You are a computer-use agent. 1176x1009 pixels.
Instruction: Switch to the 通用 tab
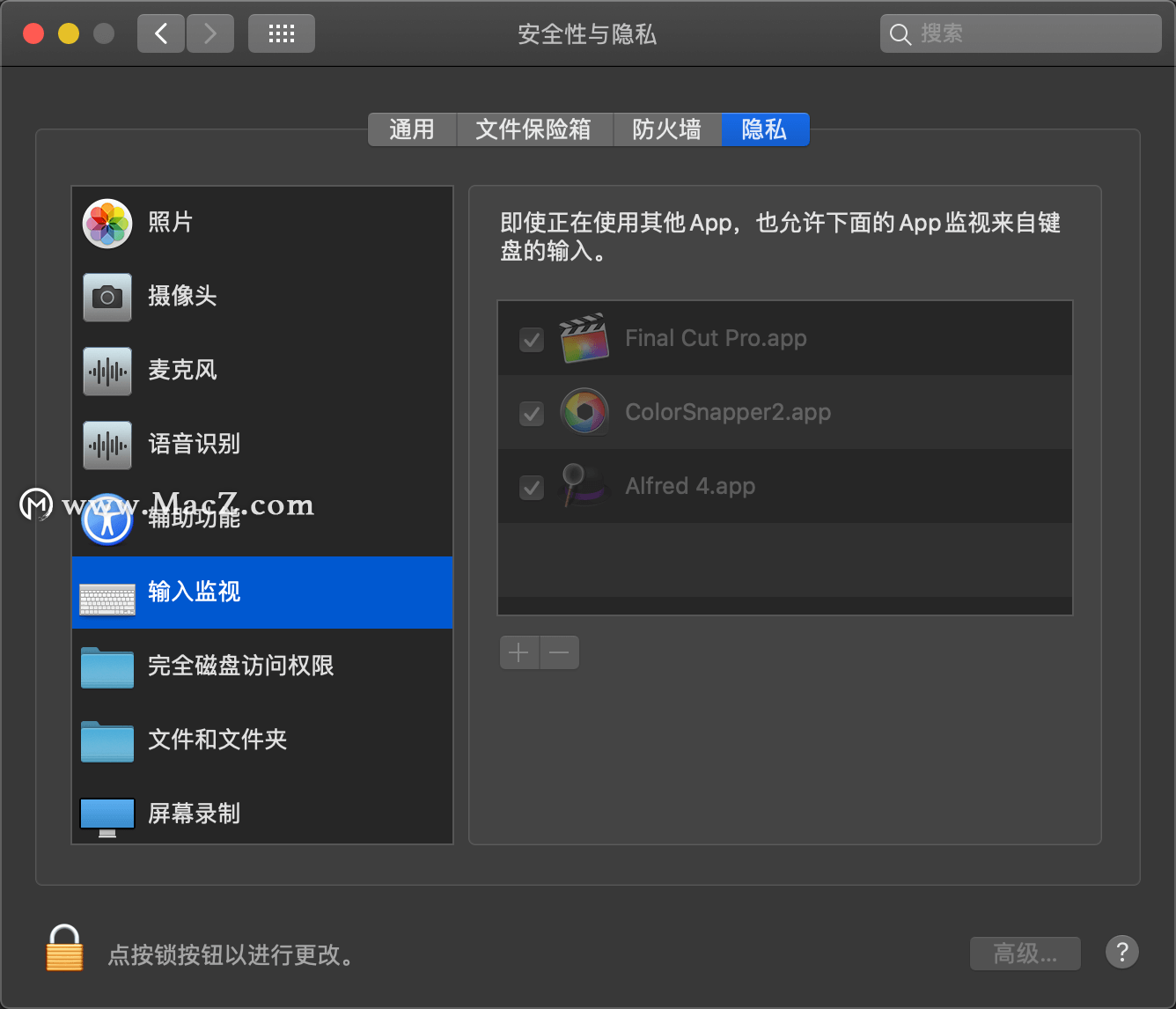point(412,129)
